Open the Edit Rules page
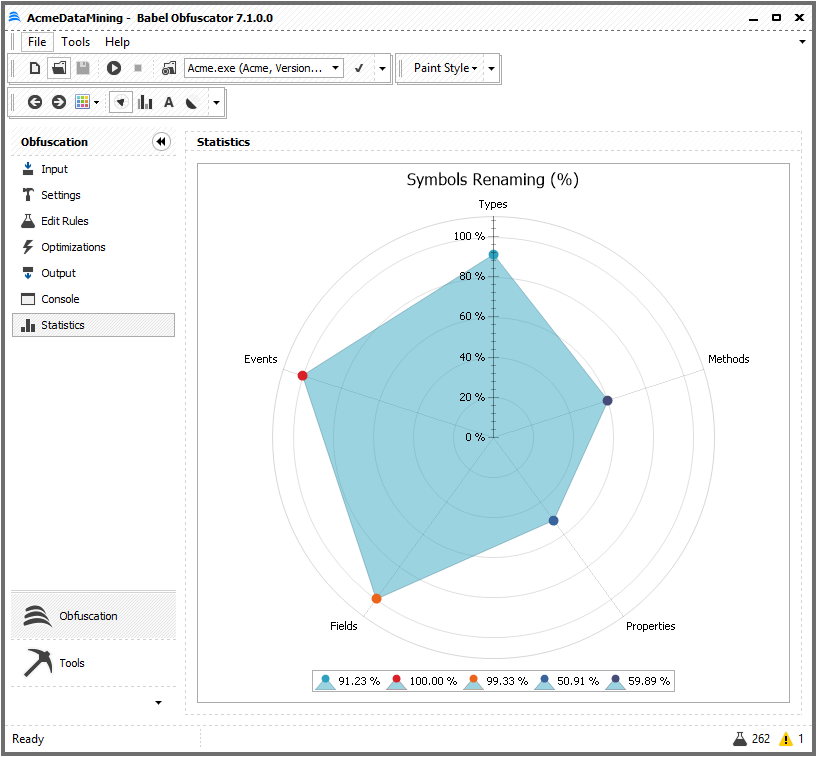The image size is (817, 757). pyautogui.click(x=64, y=221)
